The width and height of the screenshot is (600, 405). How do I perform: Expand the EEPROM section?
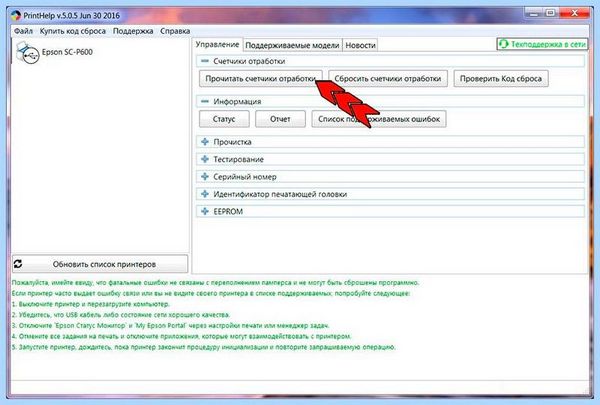point(205,211)
